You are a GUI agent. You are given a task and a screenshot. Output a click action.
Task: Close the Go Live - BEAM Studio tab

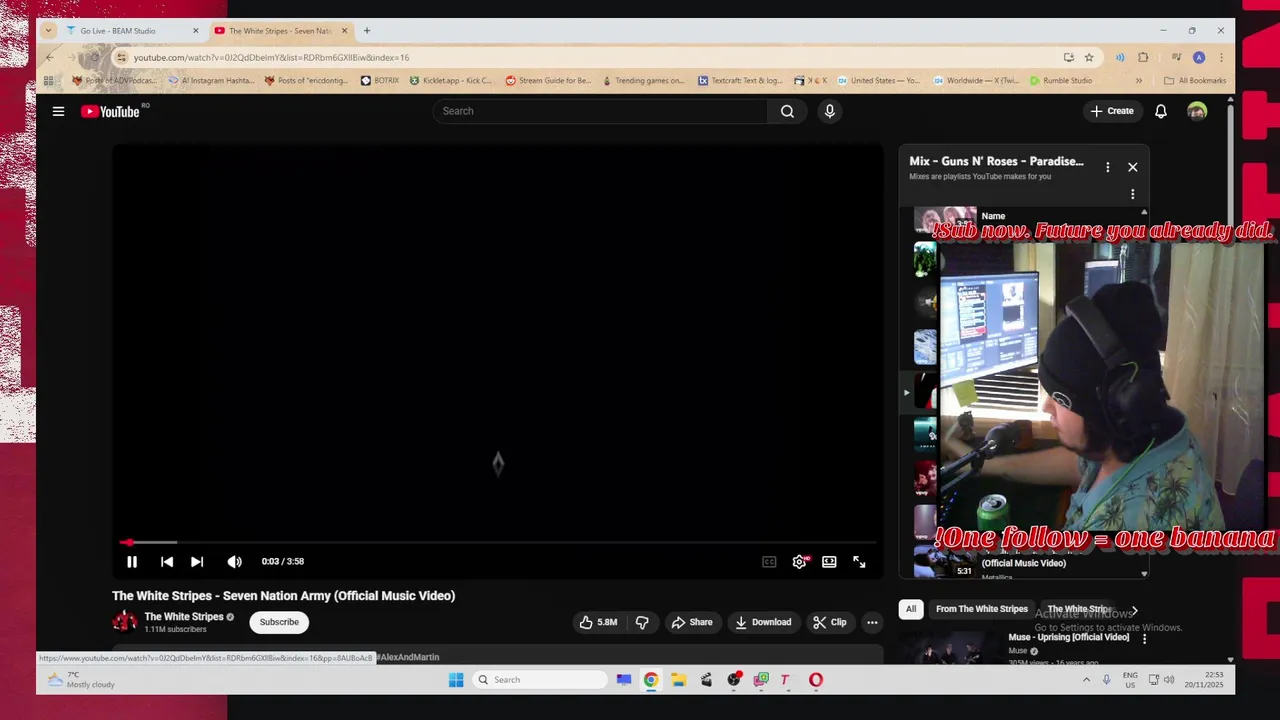(195, 31)
